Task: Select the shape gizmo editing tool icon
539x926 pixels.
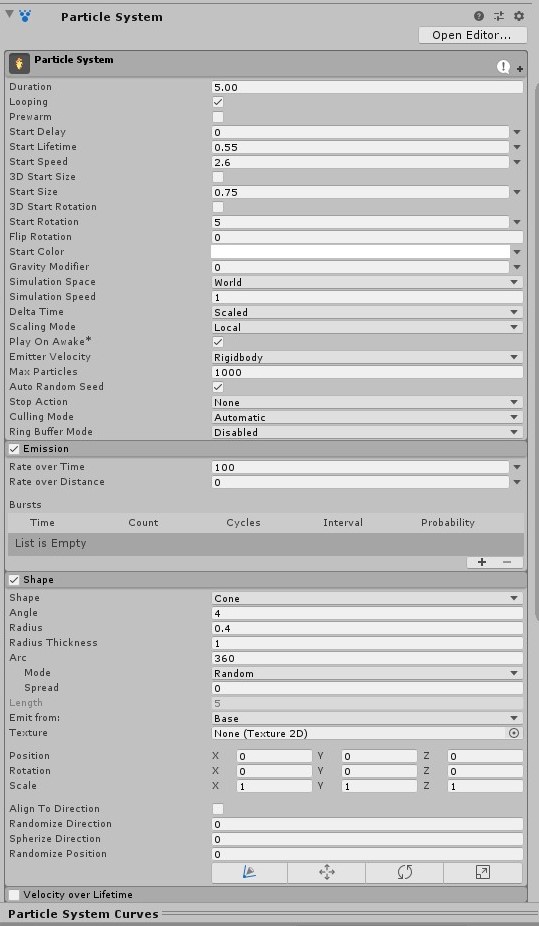Action: (250, 872)
